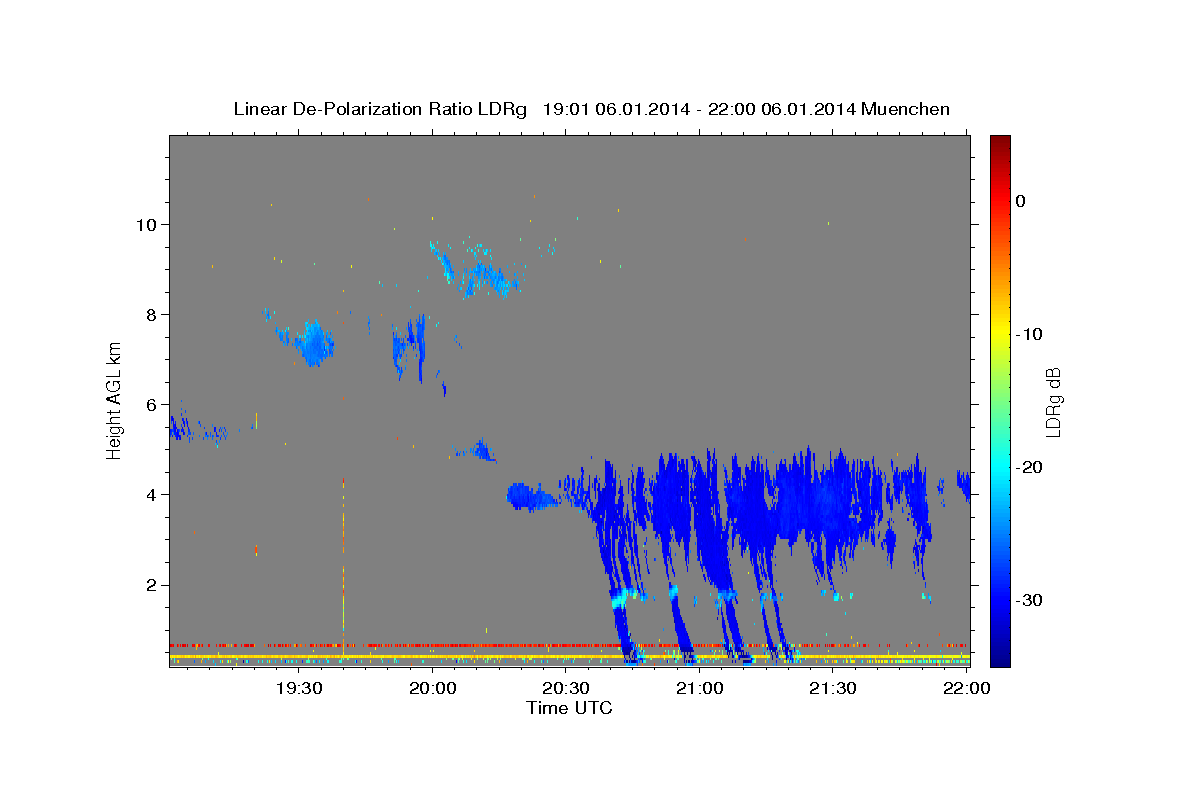Screen dimensions: 1200x800
Task: Click the height axis label 4
Action: pos(149,494)
